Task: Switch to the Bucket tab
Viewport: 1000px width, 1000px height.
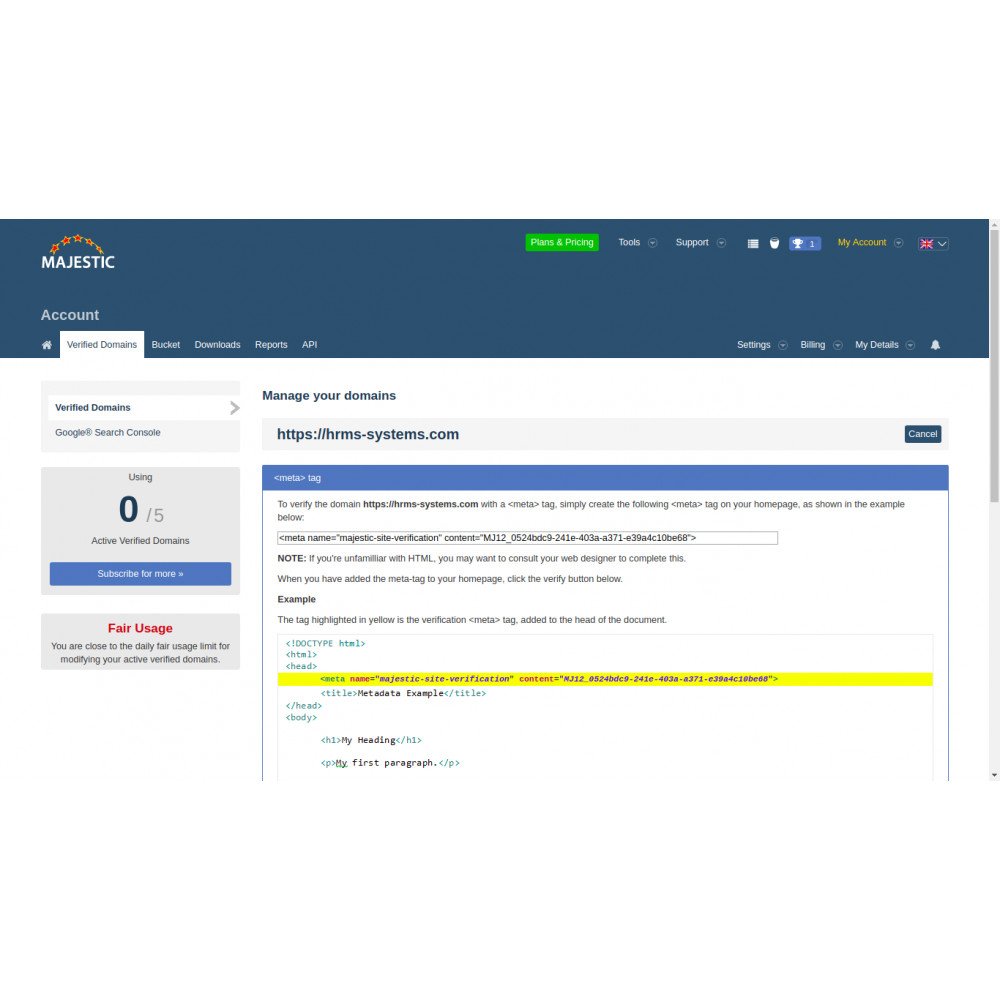Action: [x=166, y=344]
